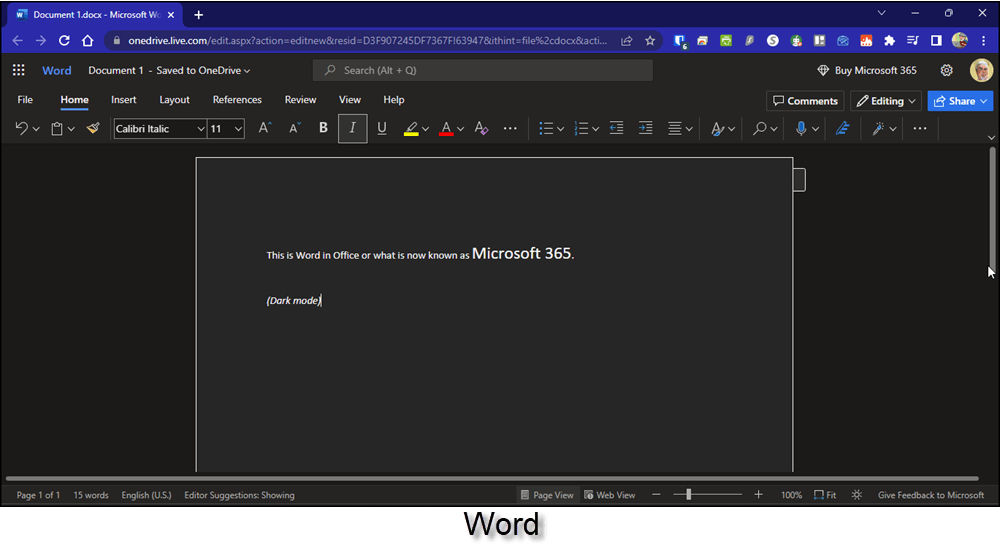
Task: Zoom in with plus button
Action: [x=758, y=494]
